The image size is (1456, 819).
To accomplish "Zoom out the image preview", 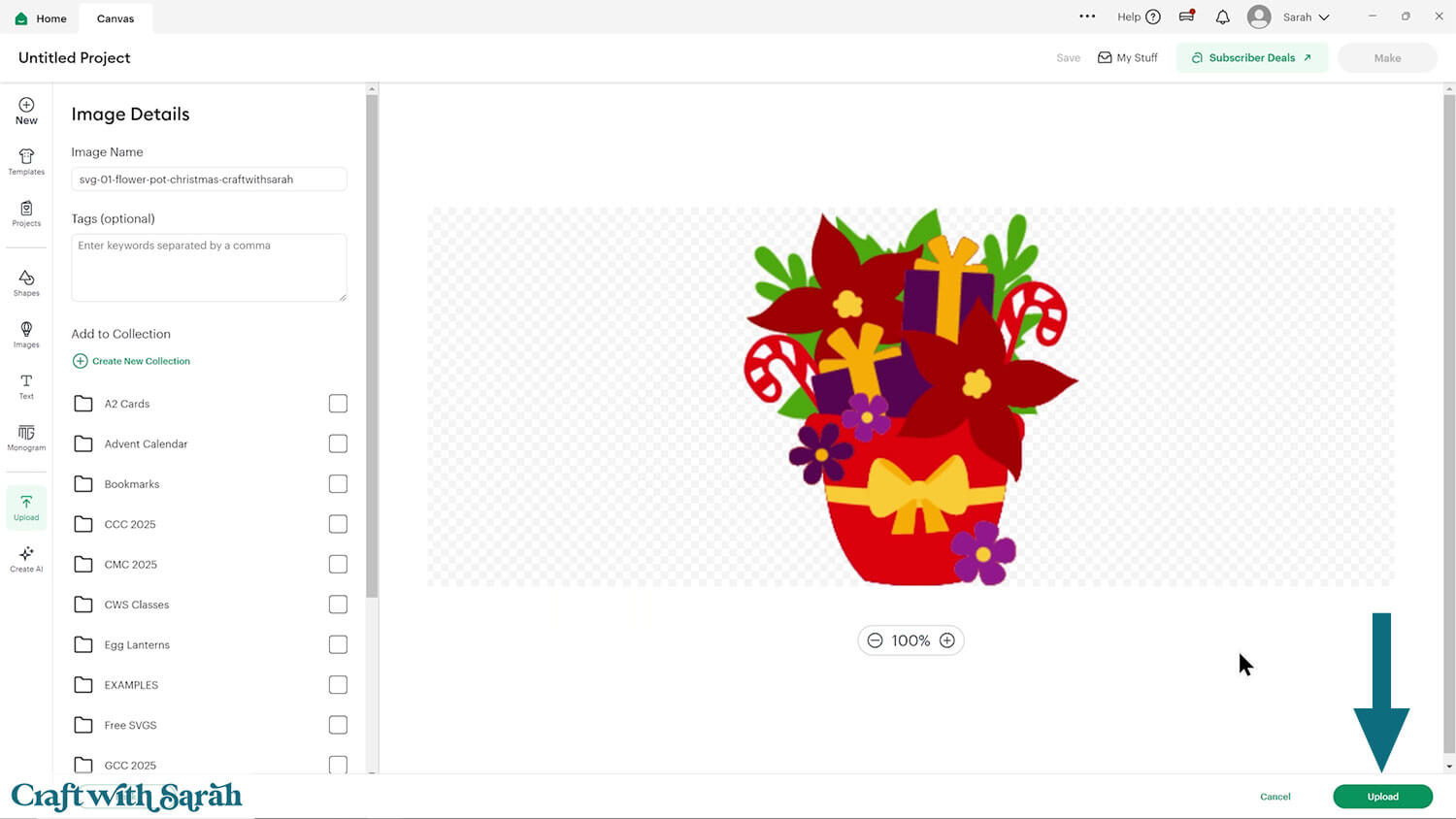I will point(875,640).
